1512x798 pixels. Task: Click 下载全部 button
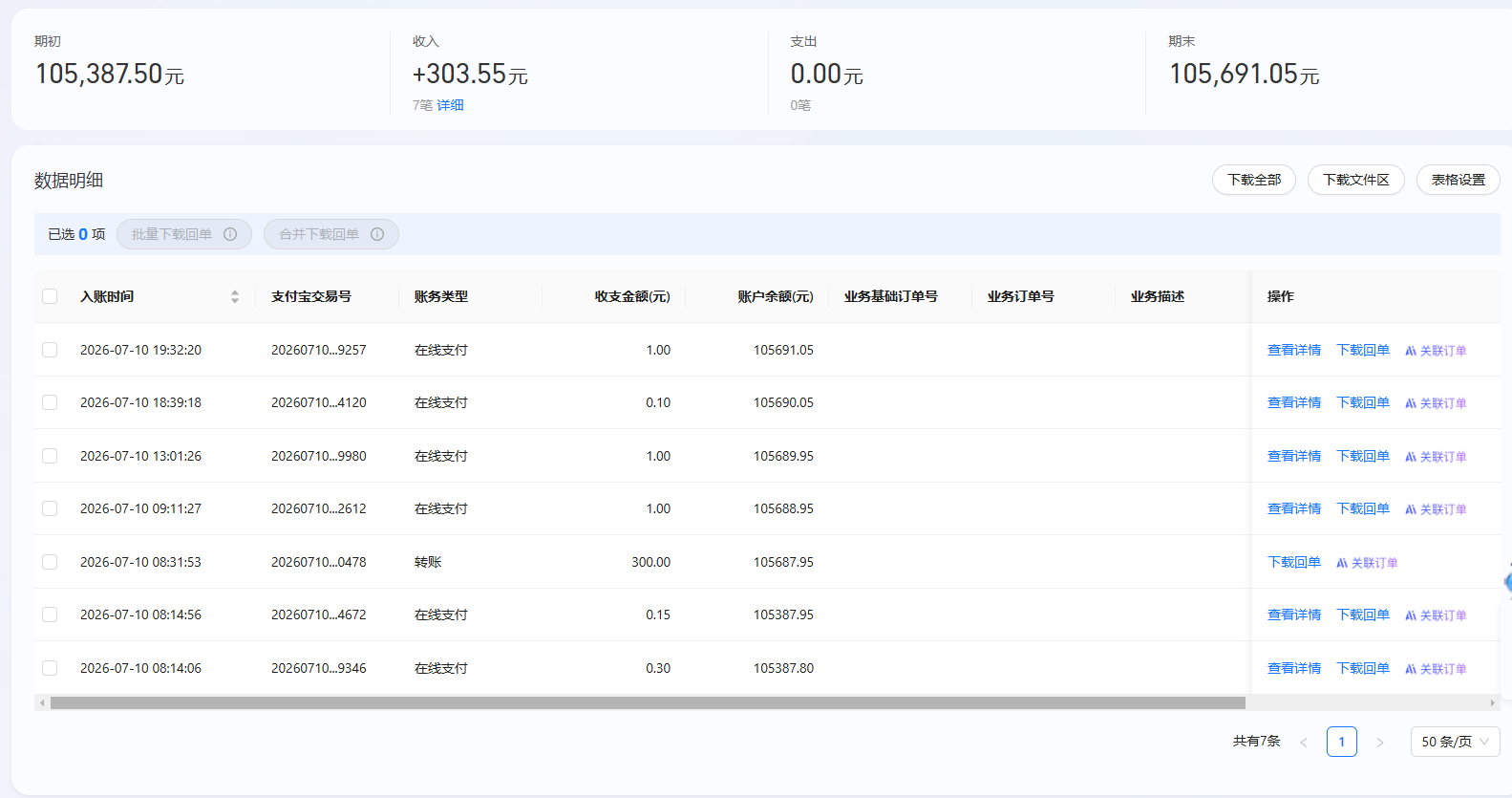tap(1254, 180)
